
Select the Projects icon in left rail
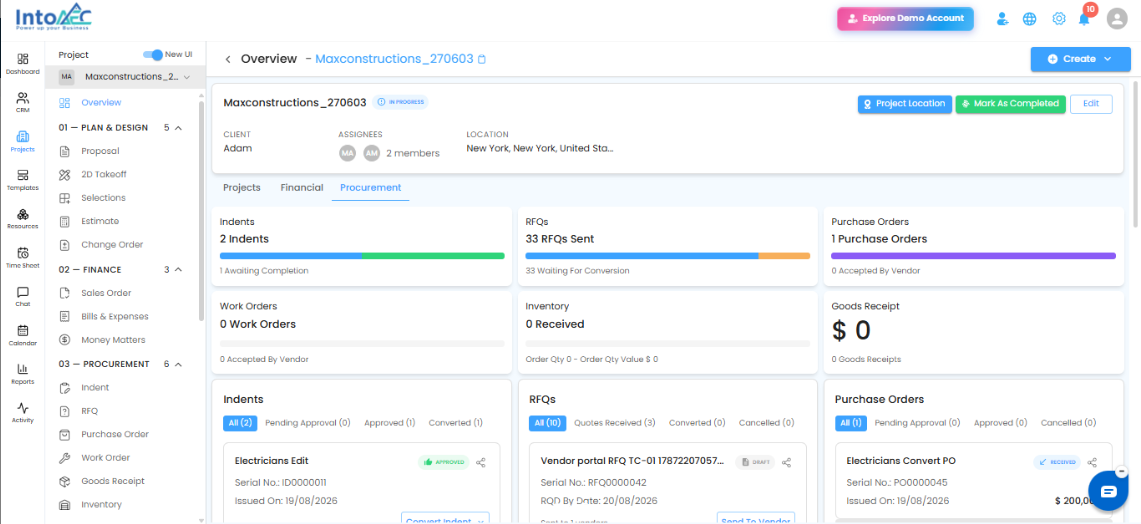click(23, 141)
